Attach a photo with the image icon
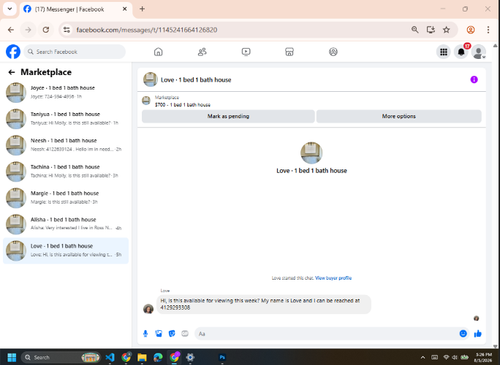This screenshot has width=500, height=365. [159, 333]
